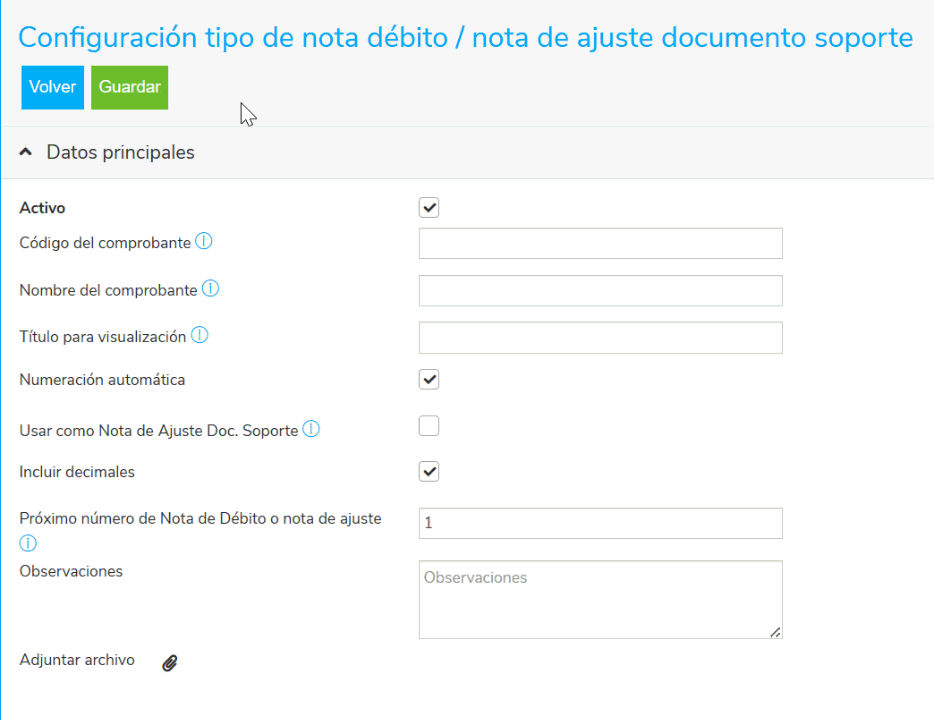The height and width of the screenshot is (720, 934).
Task: Click the paperclip attach file icon
Action: [x=170, y=662]
